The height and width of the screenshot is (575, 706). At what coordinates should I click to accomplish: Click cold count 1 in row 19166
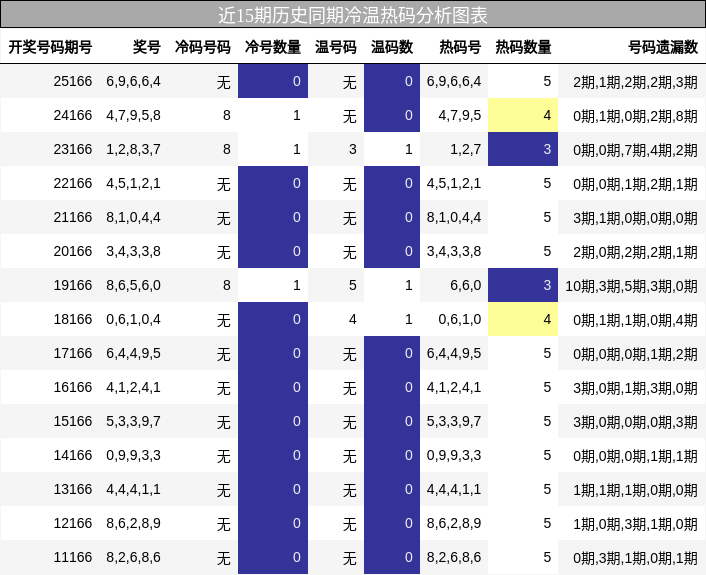[297, 285]
